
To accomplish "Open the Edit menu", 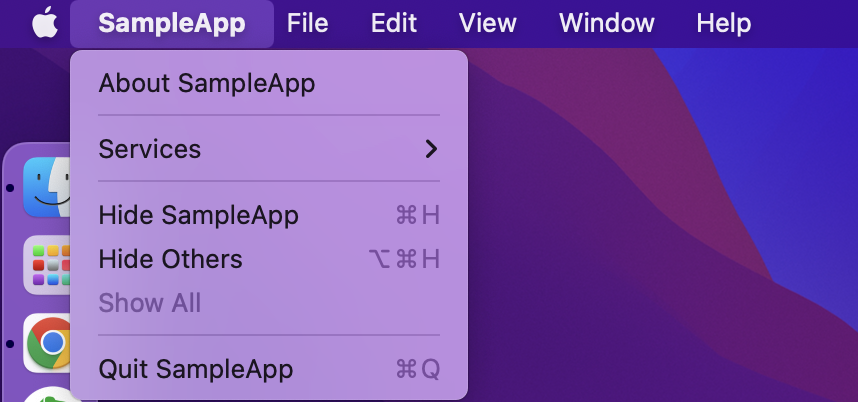I will [394, 24].
